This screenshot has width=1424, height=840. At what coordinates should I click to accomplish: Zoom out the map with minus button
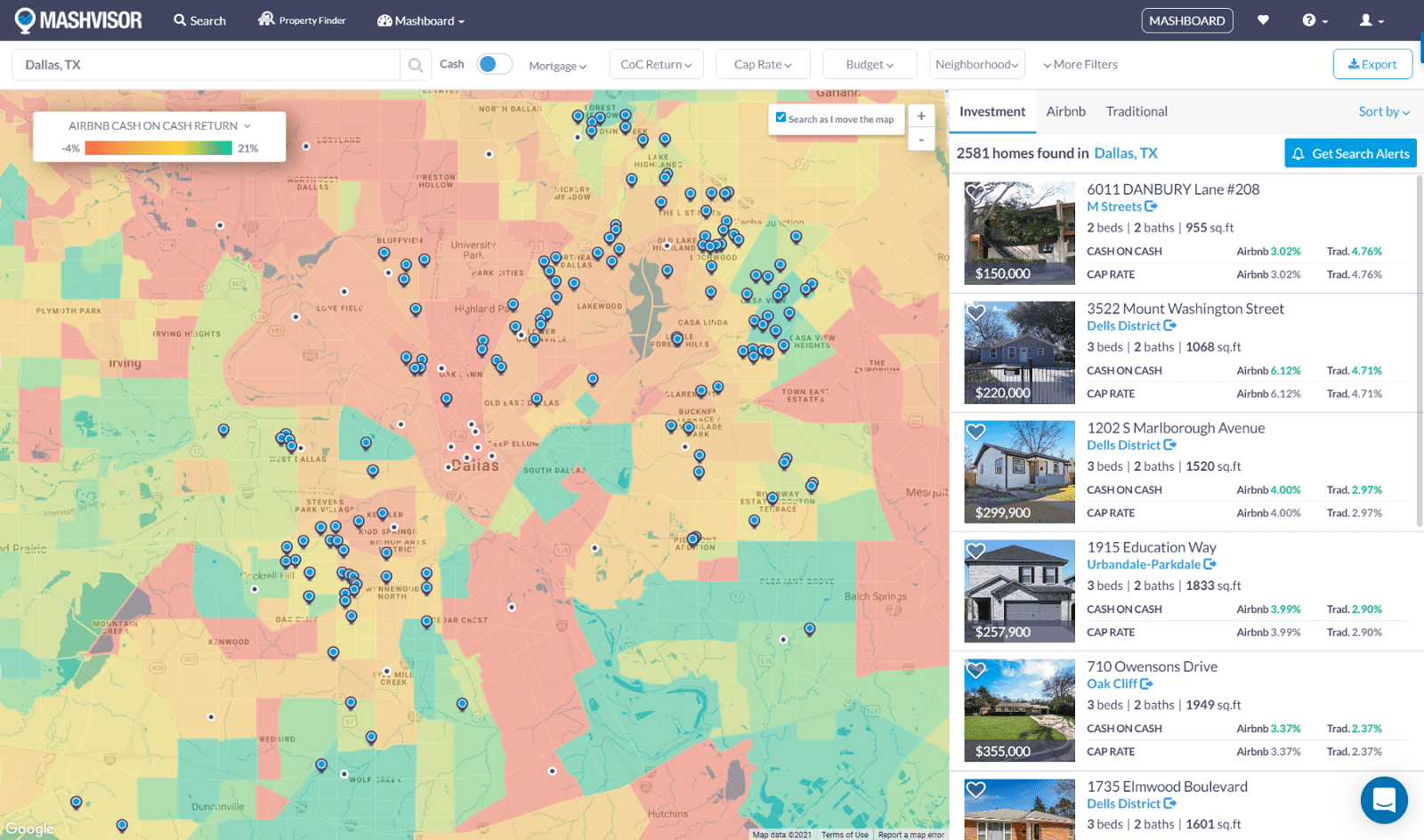pos(921,140)
